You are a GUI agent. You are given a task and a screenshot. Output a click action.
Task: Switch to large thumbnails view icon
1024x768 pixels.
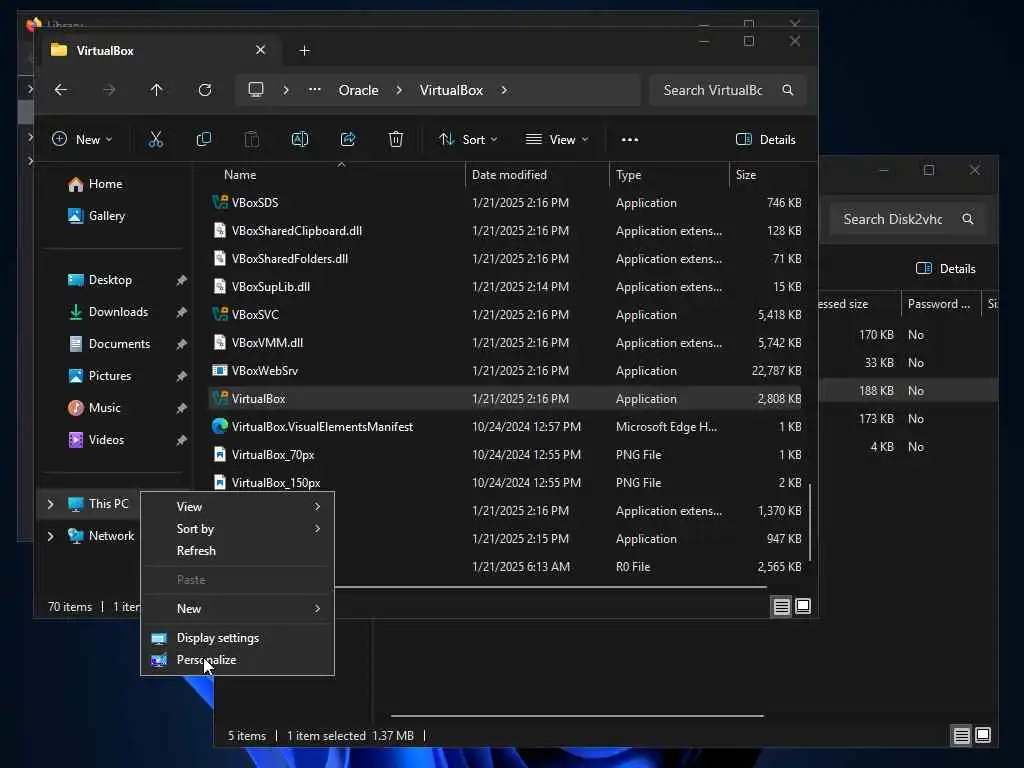tap(803, 607)
